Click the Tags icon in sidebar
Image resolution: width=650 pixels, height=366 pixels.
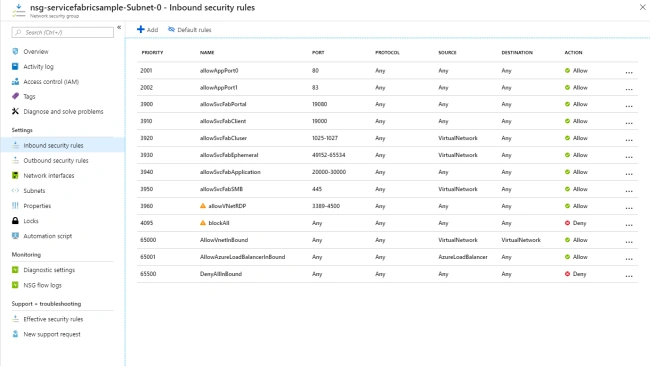click(15, 96)
